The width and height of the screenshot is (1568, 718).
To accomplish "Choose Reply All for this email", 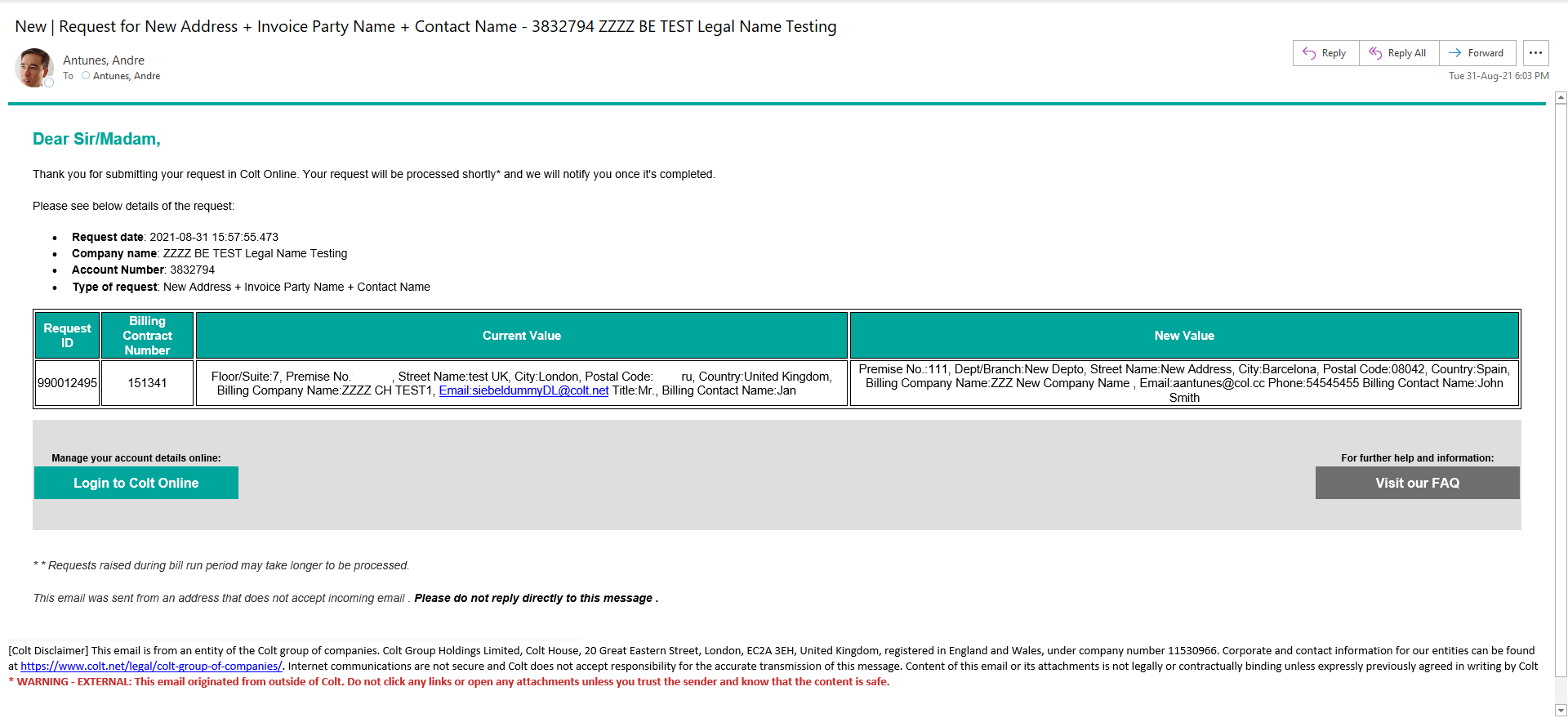I will point(1397,53).
